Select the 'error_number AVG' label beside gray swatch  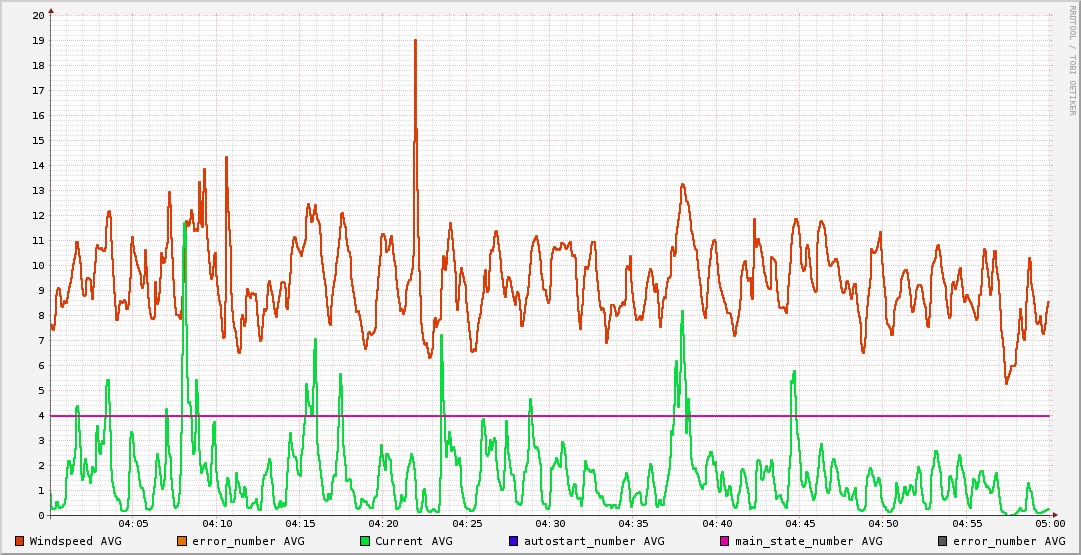coord(1009,542)
